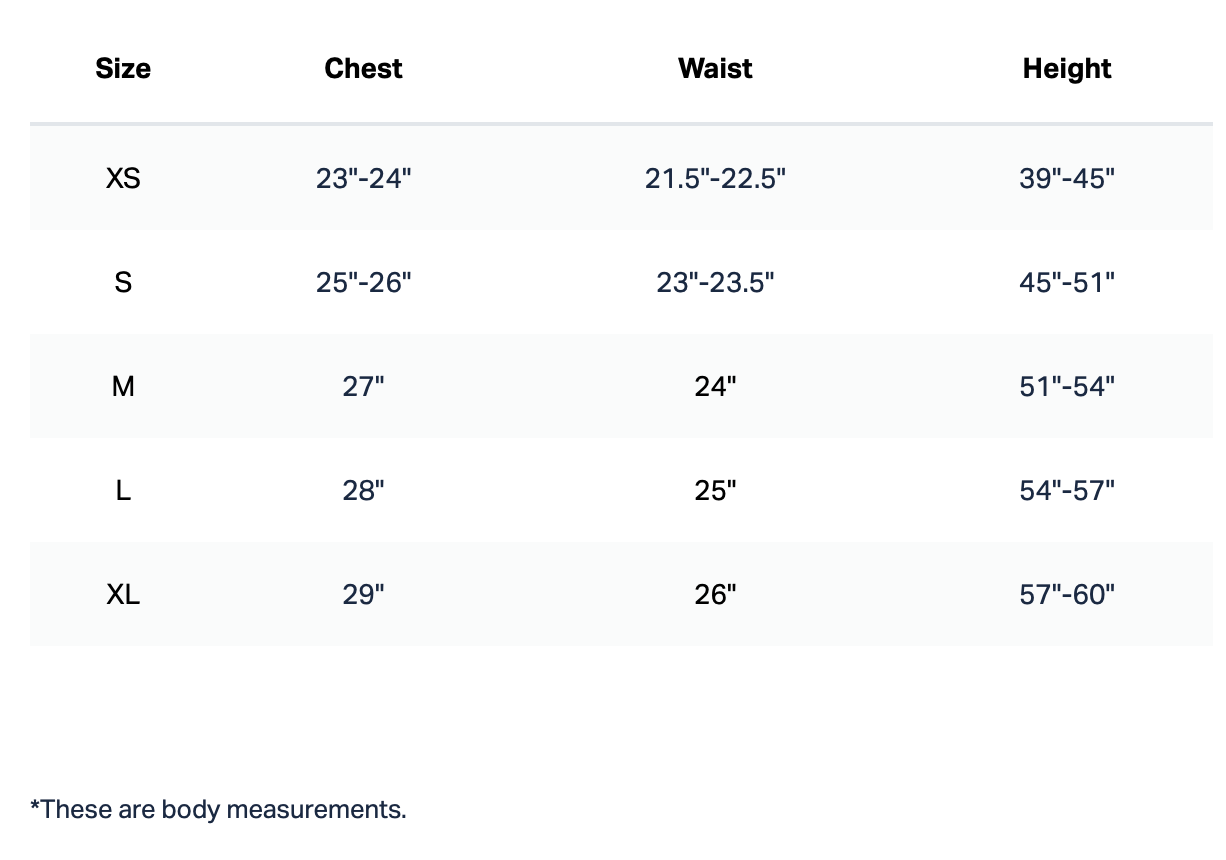Screen dimensions: 1226x860
Task: Click the XS waist value 21.5"-22.5"
Action: 715,179
